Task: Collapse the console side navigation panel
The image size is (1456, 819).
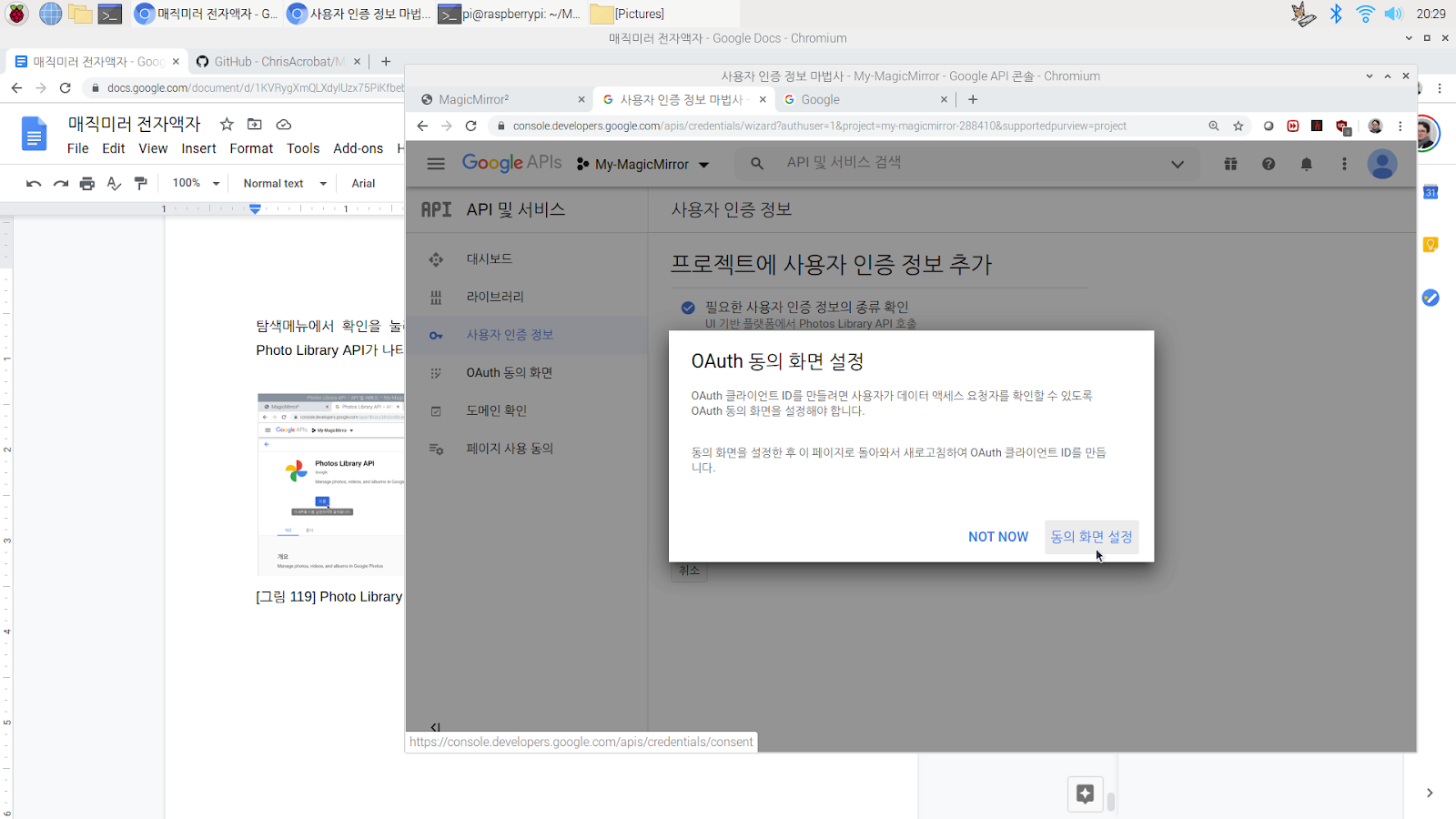Action: 435,727
